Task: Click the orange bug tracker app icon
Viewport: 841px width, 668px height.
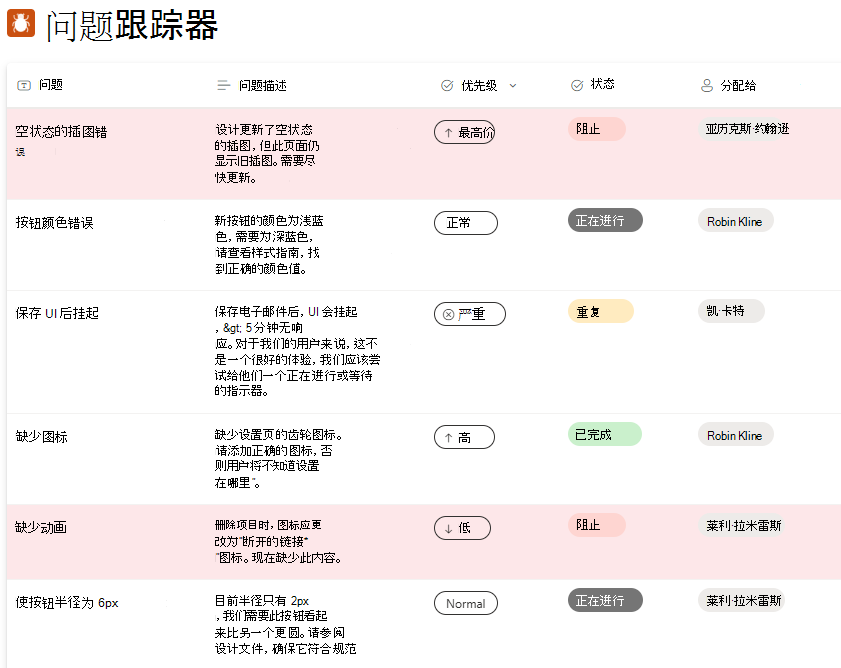Action: point(21,23)
